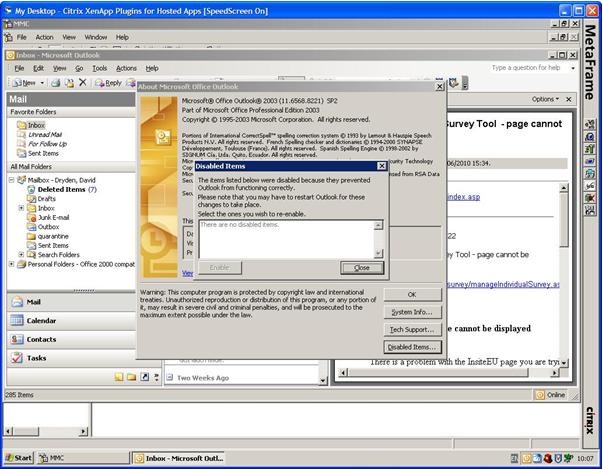
Task: Click the Close button in Disabled Items dialog
Action: [362, 268]
